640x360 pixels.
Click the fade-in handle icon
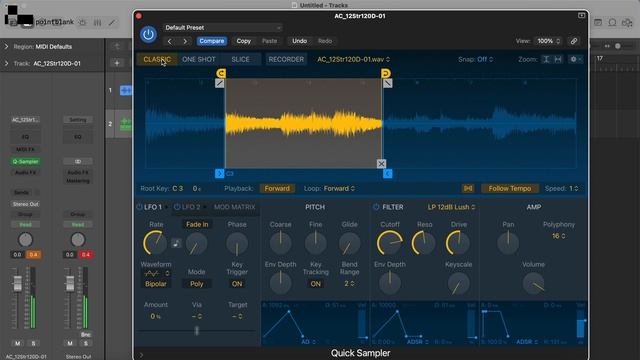coord(220,83)
